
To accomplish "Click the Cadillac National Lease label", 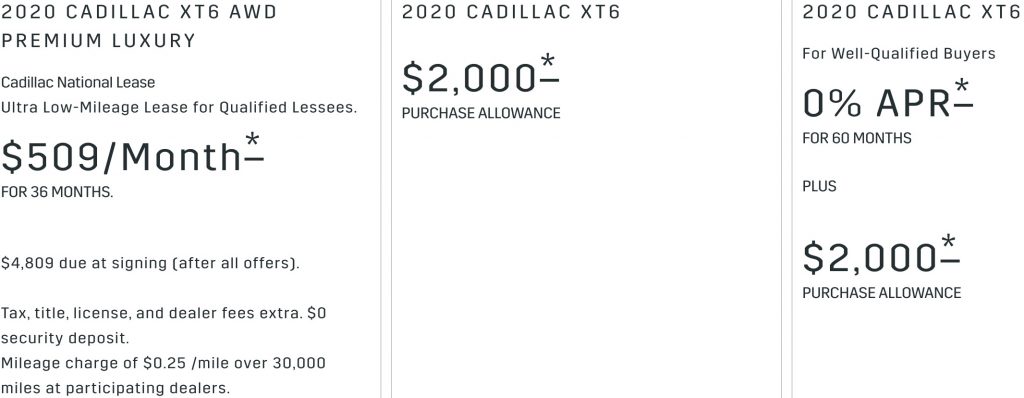I will 78,83.
